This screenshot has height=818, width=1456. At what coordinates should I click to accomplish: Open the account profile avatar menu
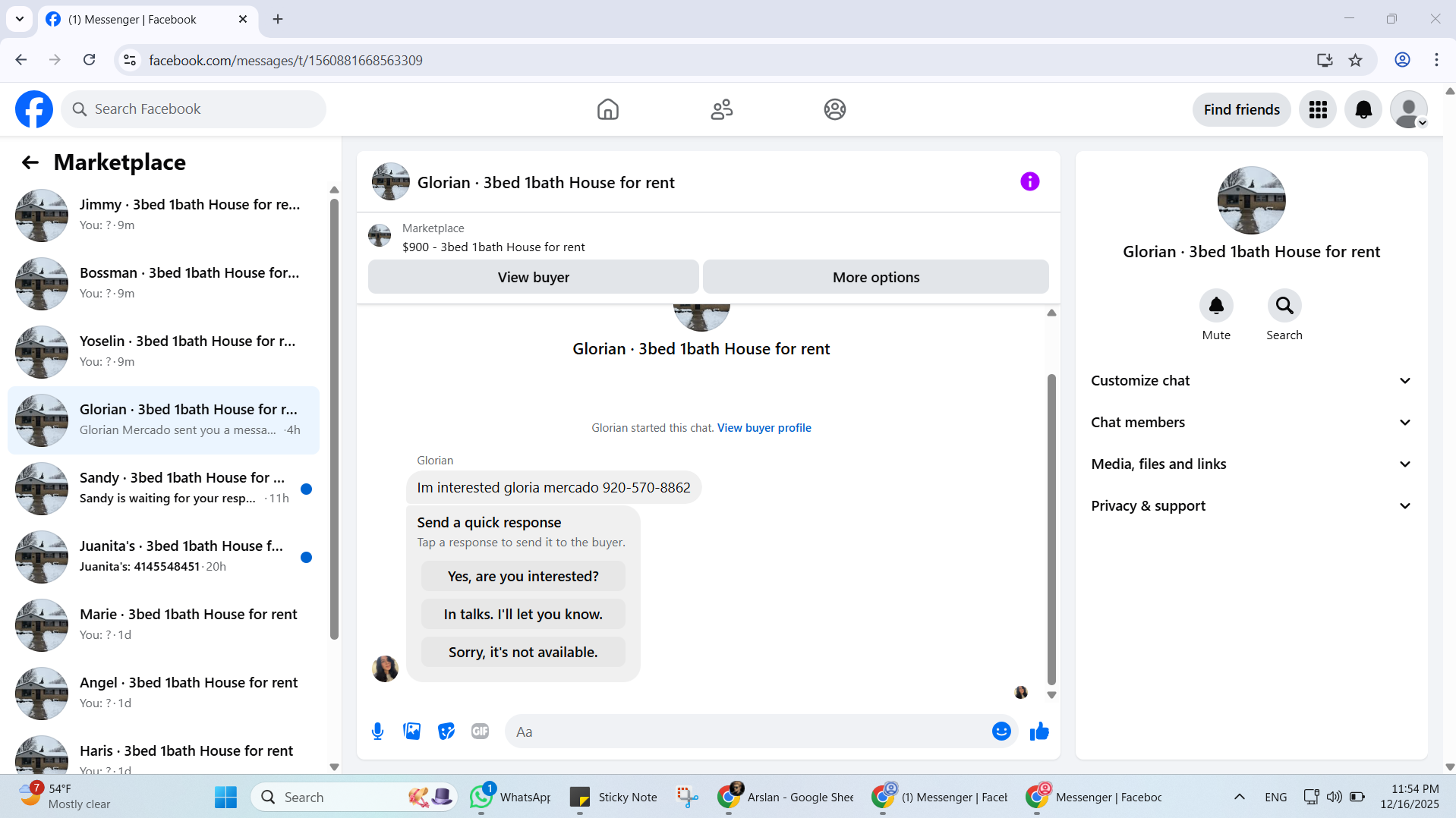(x=1409, y=109)
